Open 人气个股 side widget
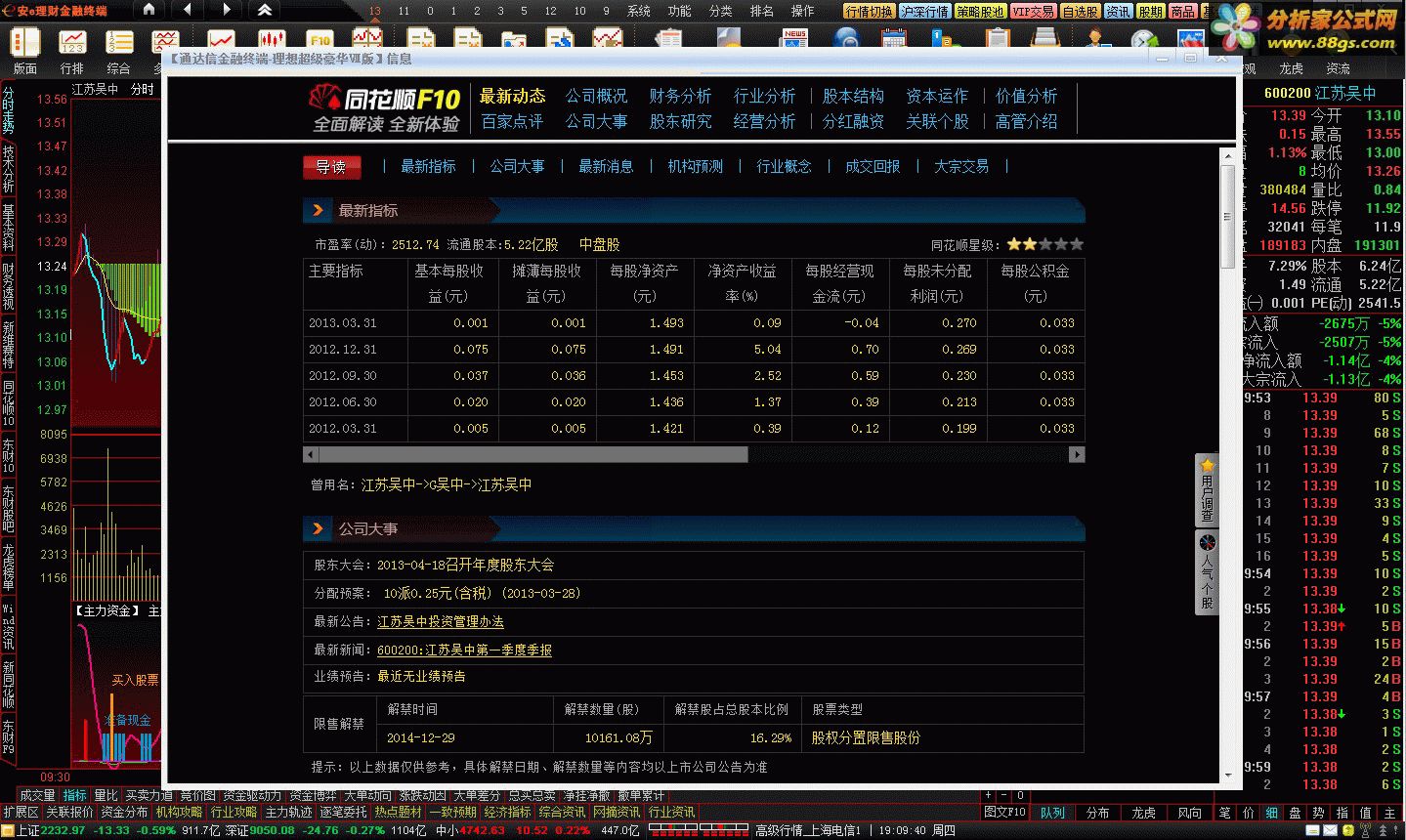1406x840 pixels. click(1208, 572)
